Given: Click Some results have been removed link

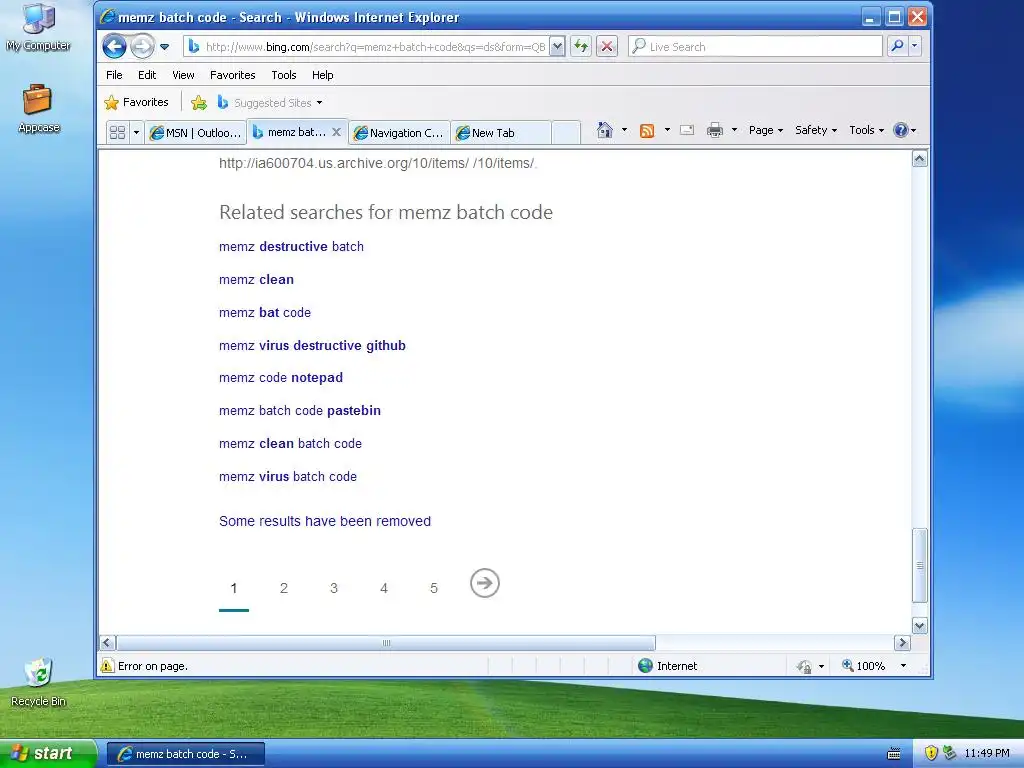Looking at the screenshot, I should click(325, 521).
